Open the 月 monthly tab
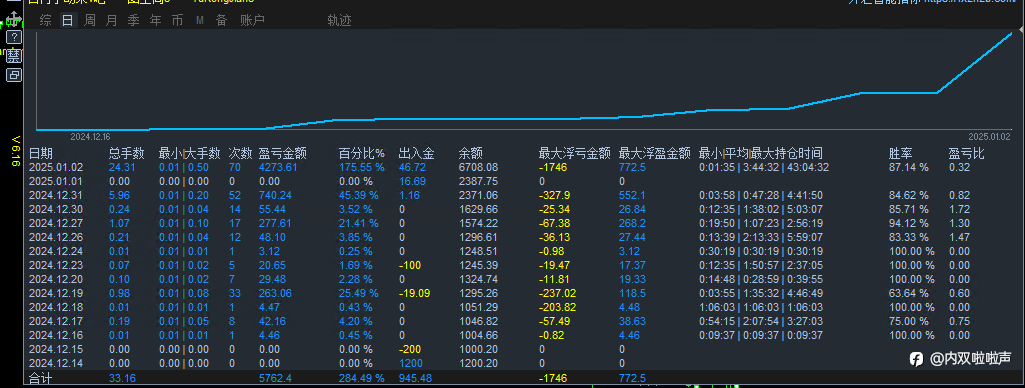The height and width of the screenshot is (388, 1025). point(111,20)
